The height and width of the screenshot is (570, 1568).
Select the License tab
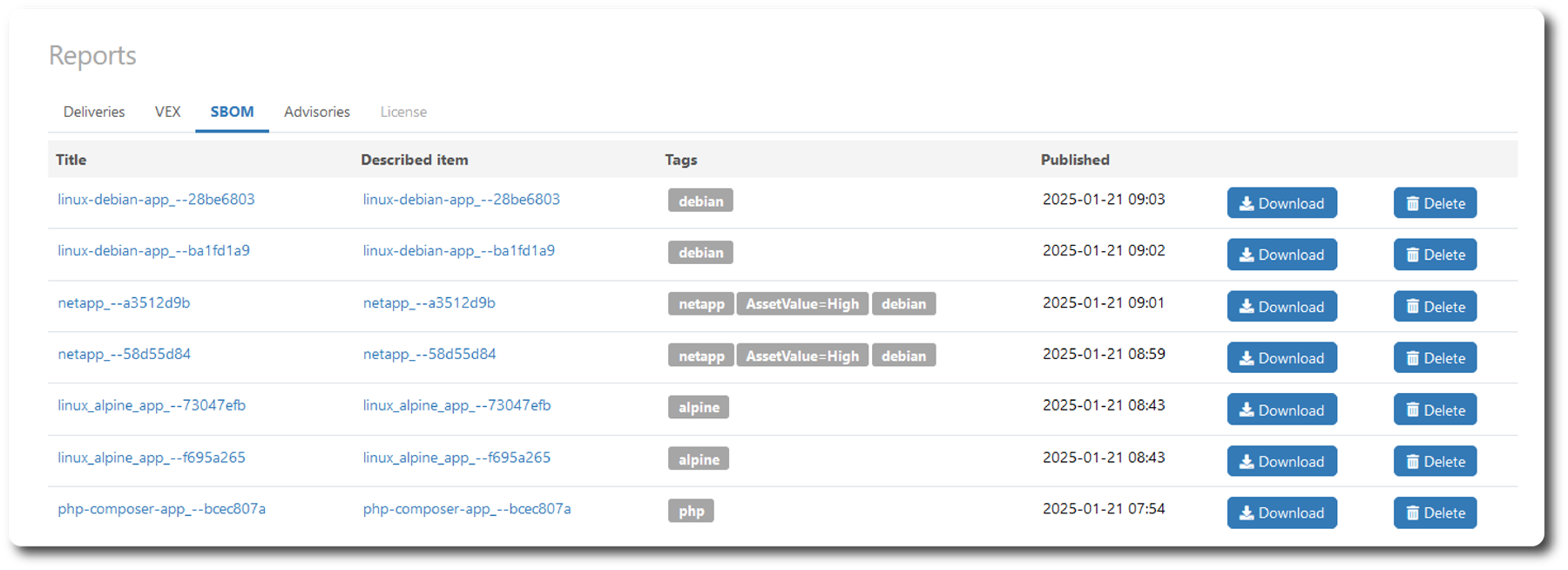(403, 112)
